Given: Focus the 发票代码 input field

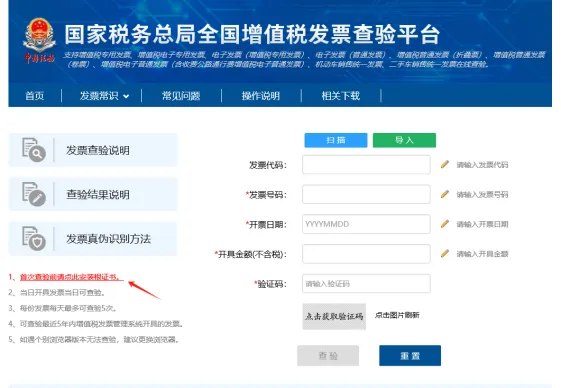Looking at the screenshot, I should (x=366, y=165).
